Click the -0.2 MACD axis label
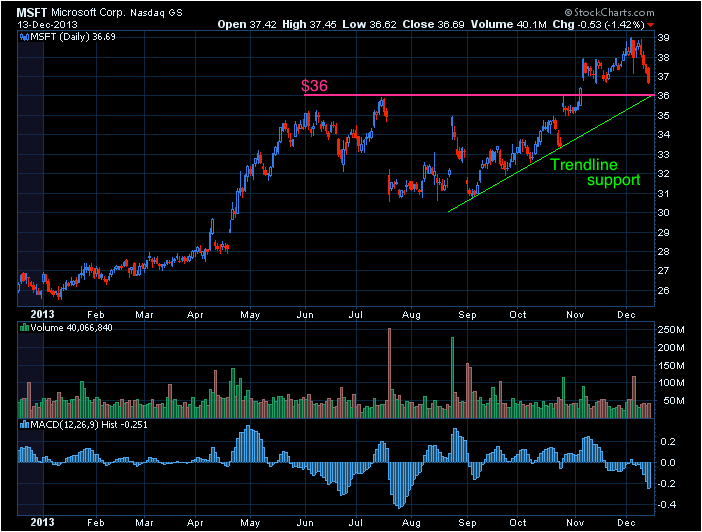The image size is (702, 532). pos(666,484)
